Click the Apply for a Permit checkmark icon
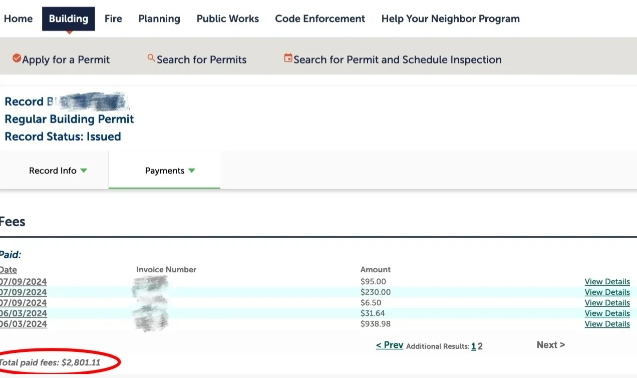This screenshot has height=378, width=637. pyautogui.click(x=16, y=59)
